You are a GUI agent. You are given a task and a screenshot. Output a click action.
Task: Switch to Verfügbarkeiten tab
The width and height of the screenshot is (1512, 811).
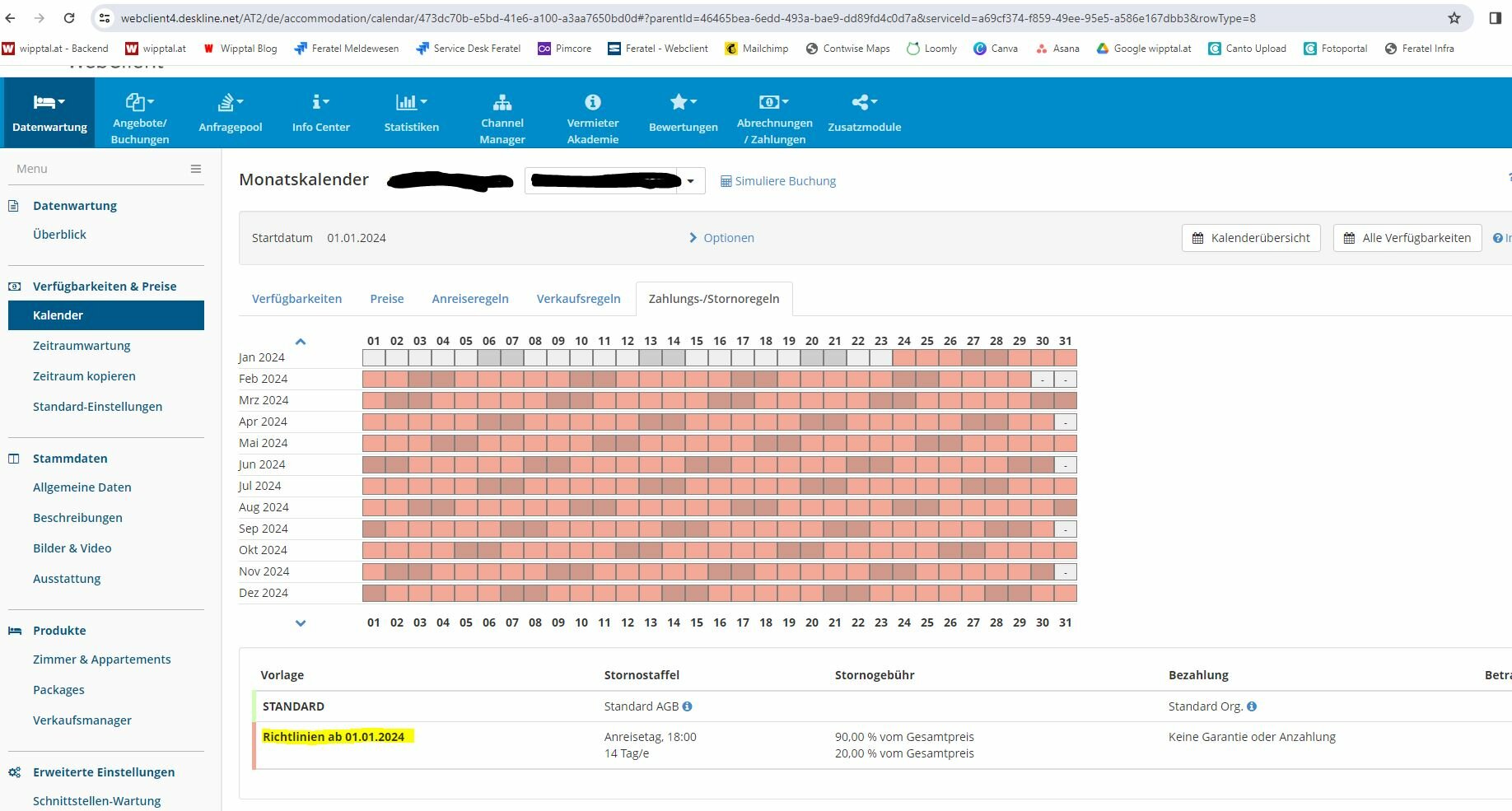coord(296,299)
